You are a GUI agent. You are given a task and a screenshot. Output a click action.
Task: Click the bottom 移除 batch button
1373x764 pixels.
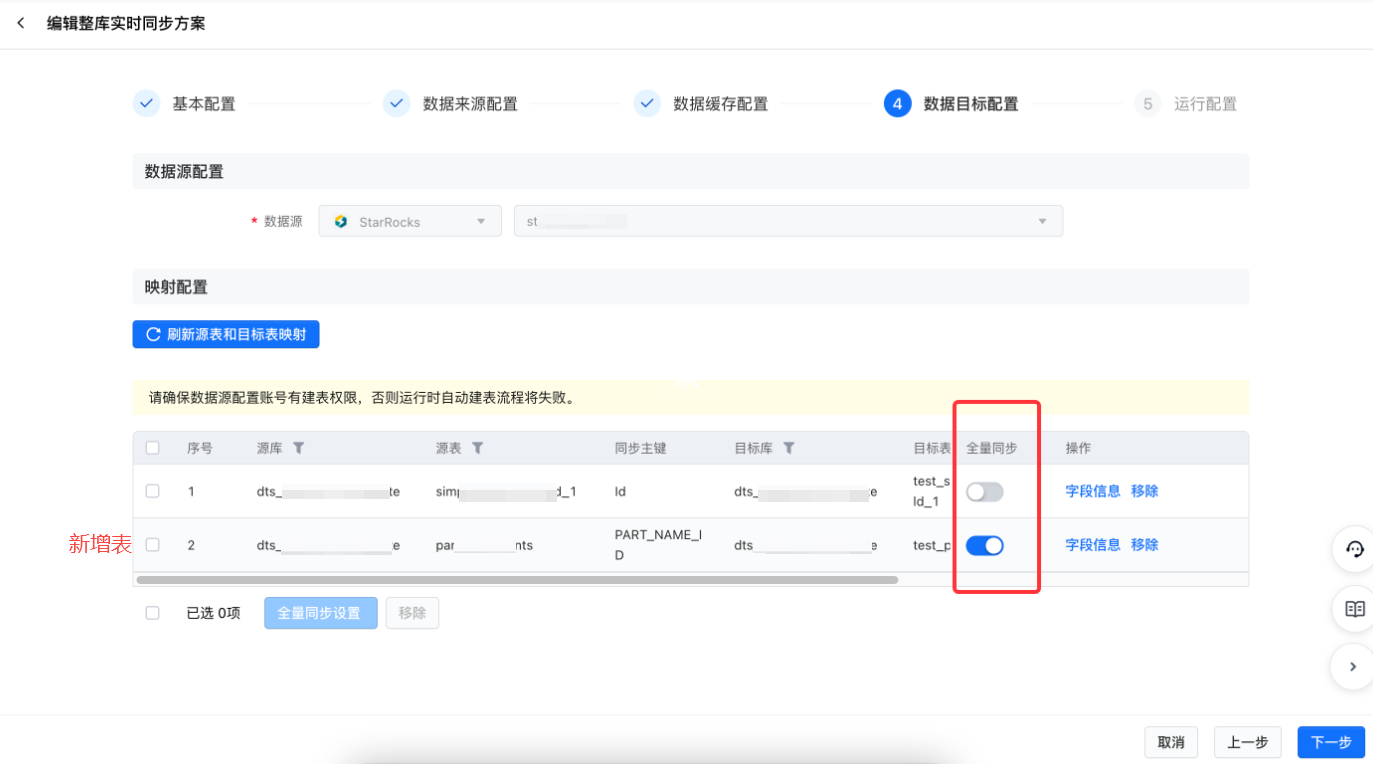(412, 613)
